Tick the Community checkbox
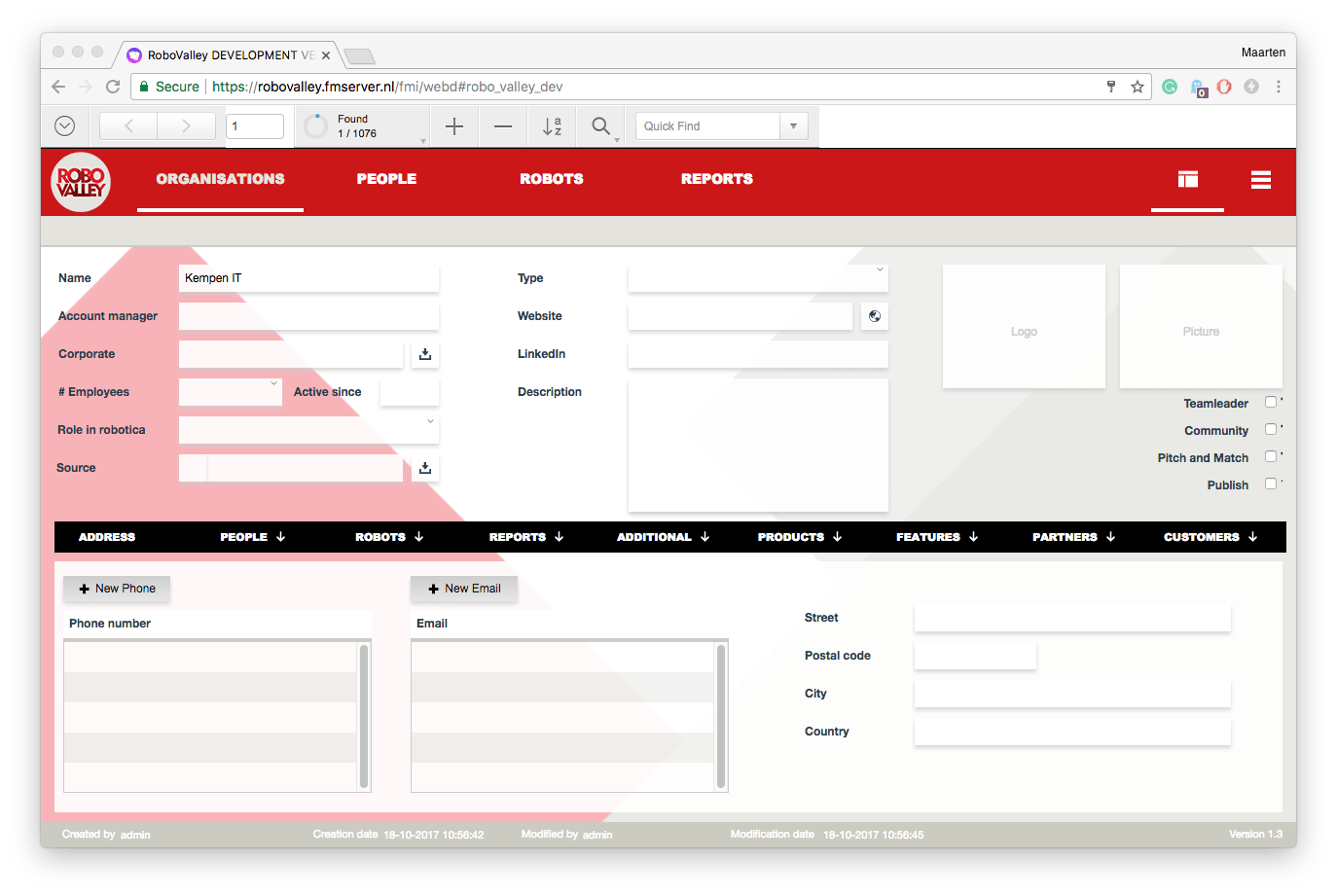This screenshot has width=1337, height=896. (x=1271, y=430)
